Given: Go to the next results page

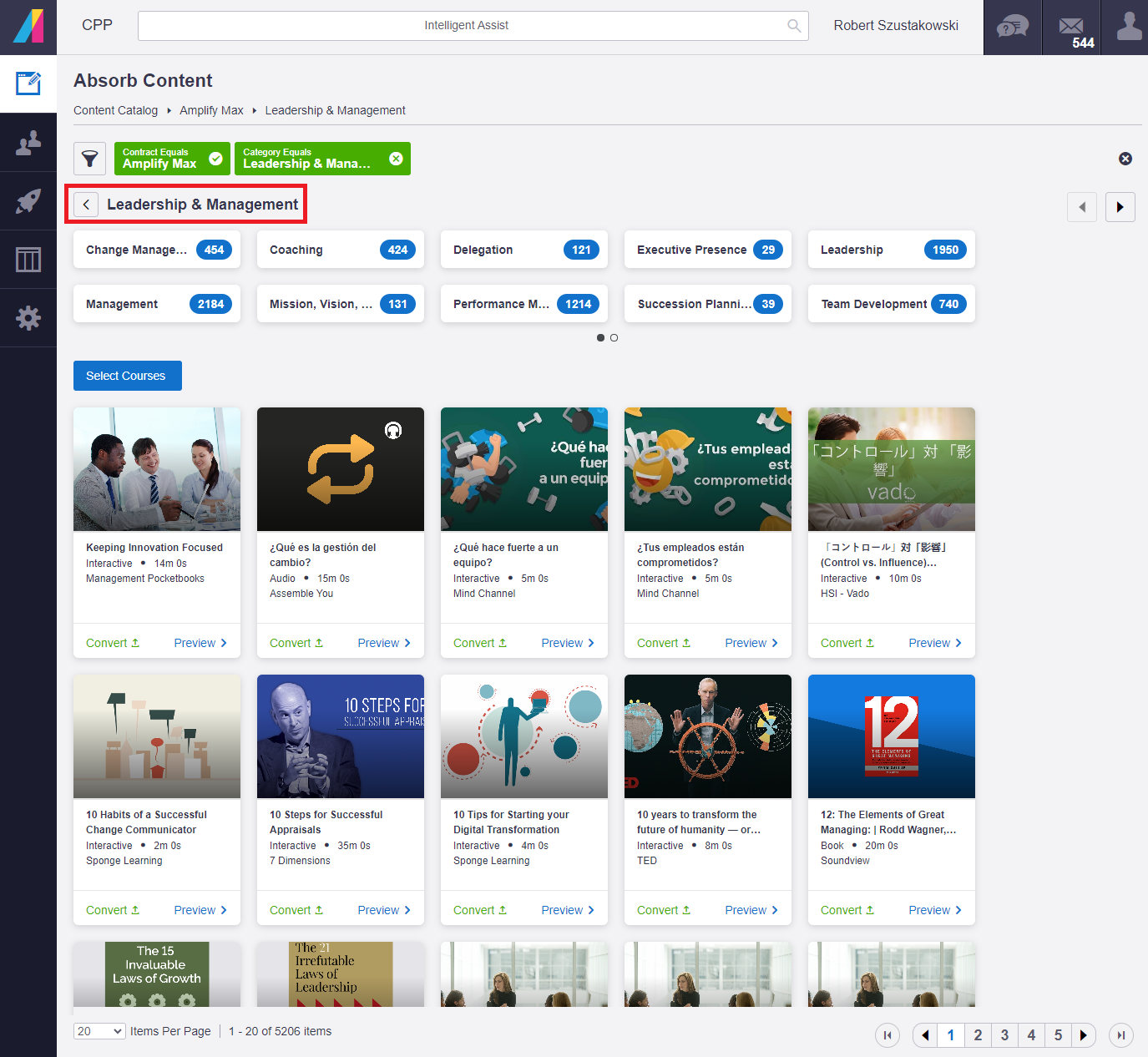Looking at the screenshot, I should click(1084, 1035).
